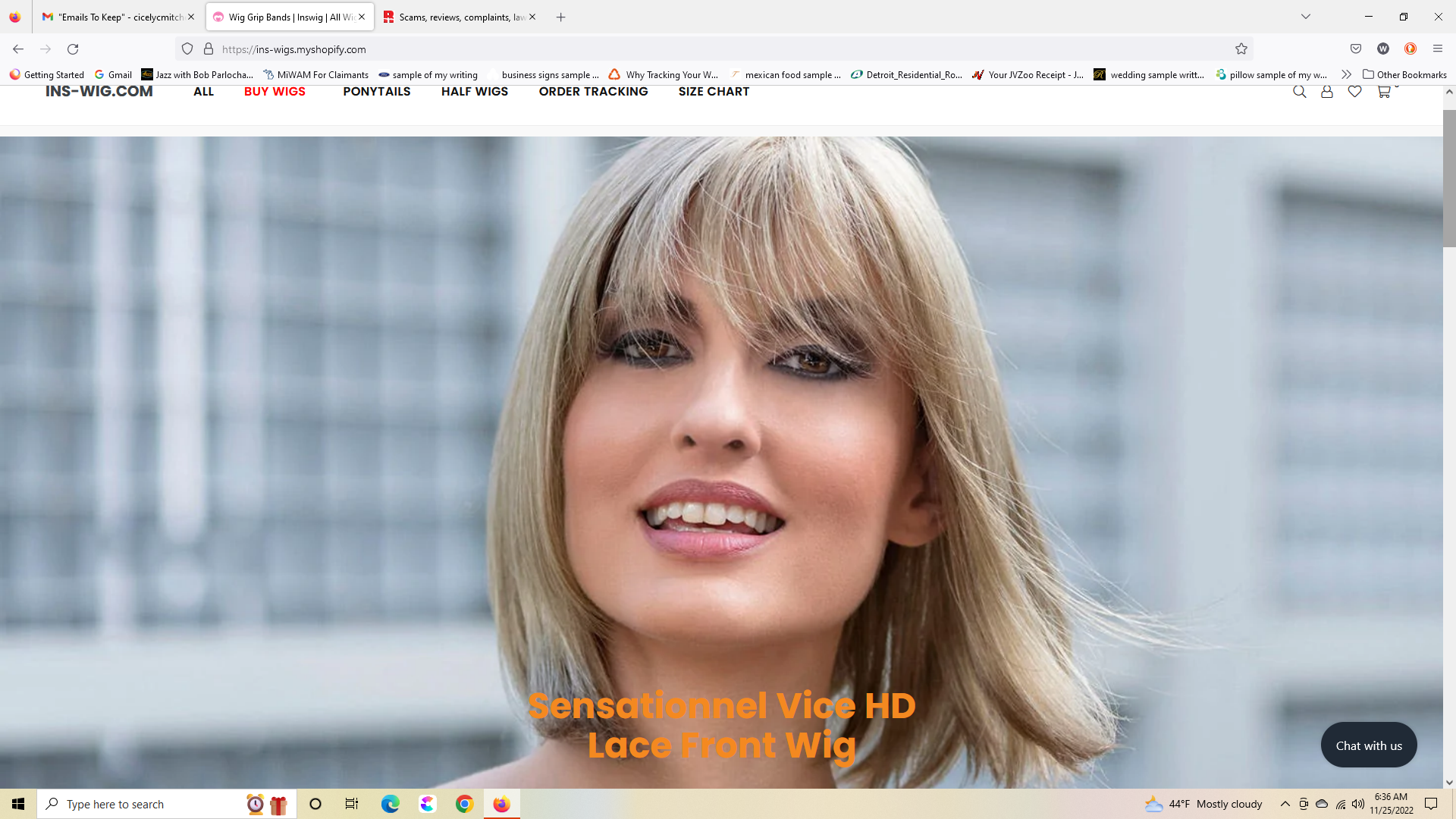1456x819 pixels.
Task: Open the colorful app icon beside Edge
Action: [428, 804]
